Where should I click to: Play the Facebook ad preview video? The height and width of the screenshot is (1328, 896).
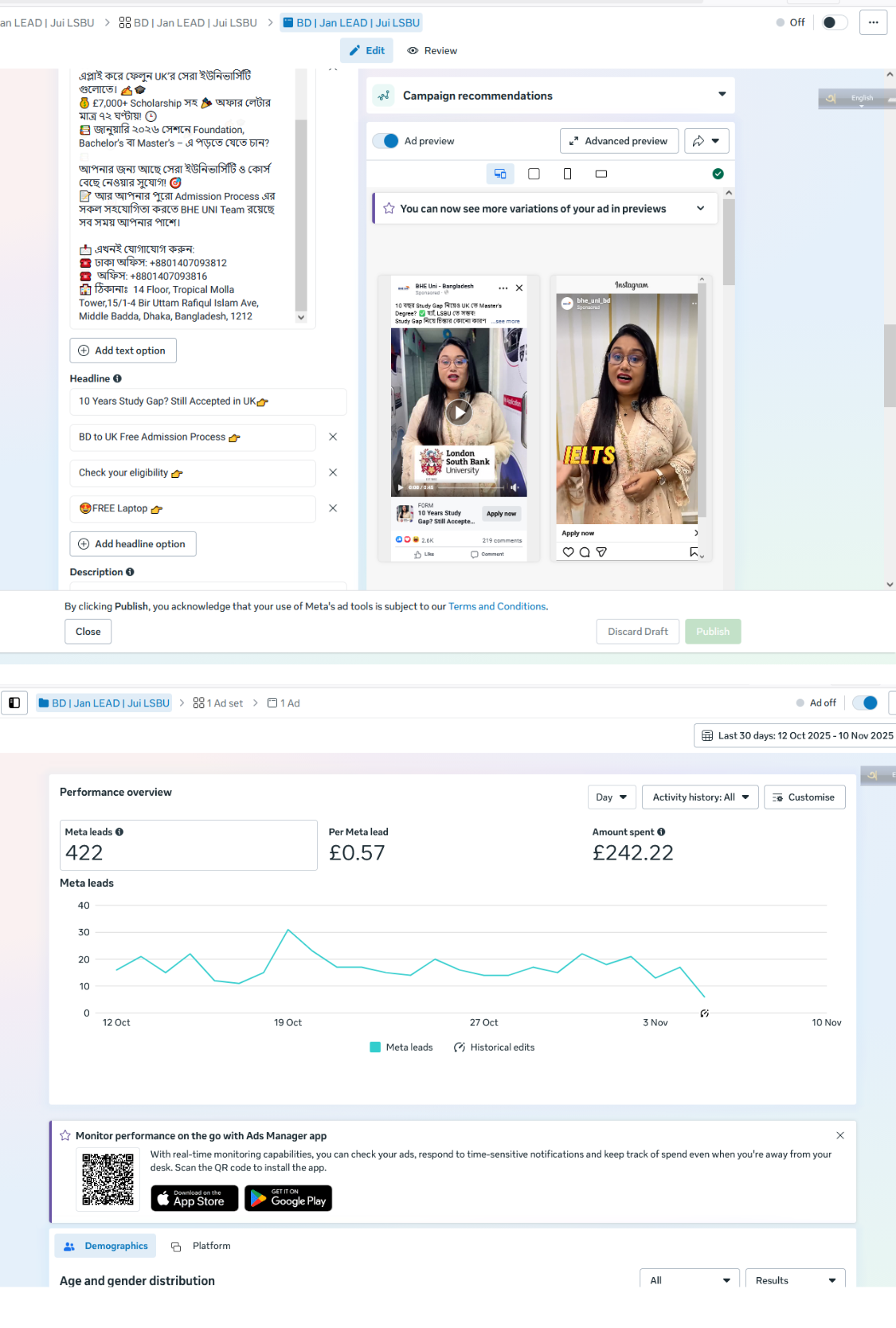tap(459, 412)
